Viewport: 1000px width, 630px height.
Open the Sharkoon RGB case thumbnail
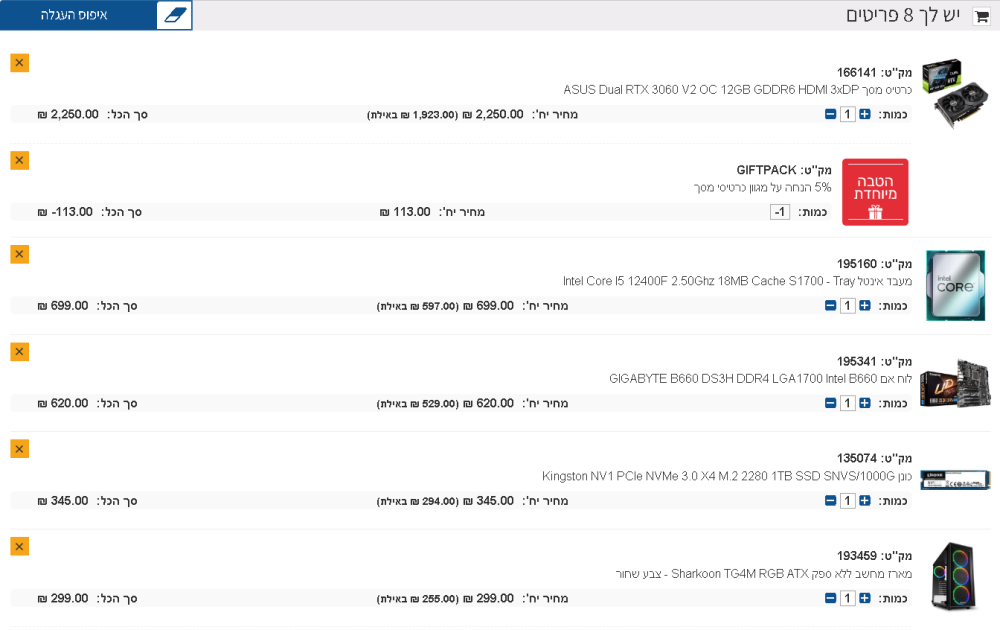(955, 577)
